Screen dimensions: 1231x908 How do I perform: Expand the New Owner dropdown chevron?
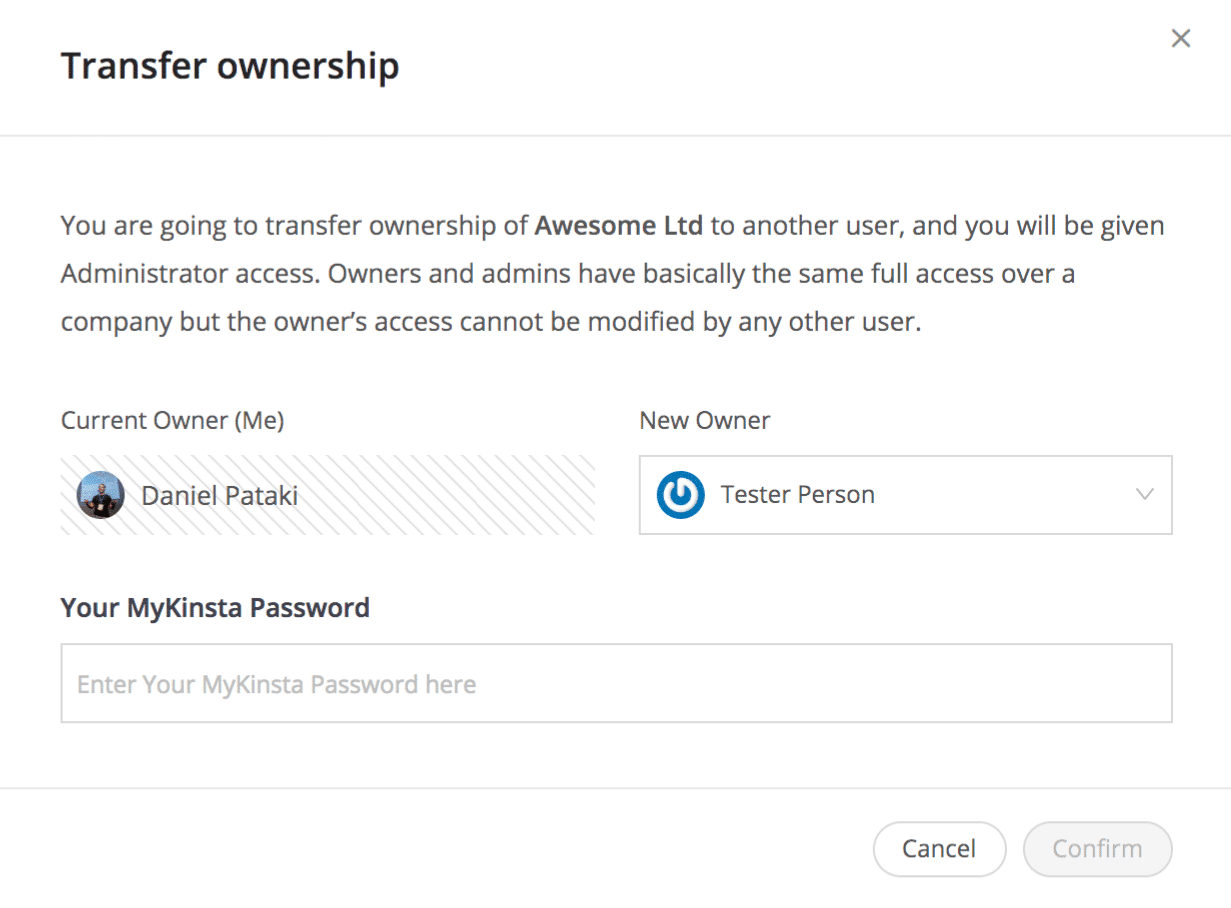pos(1145,494)
